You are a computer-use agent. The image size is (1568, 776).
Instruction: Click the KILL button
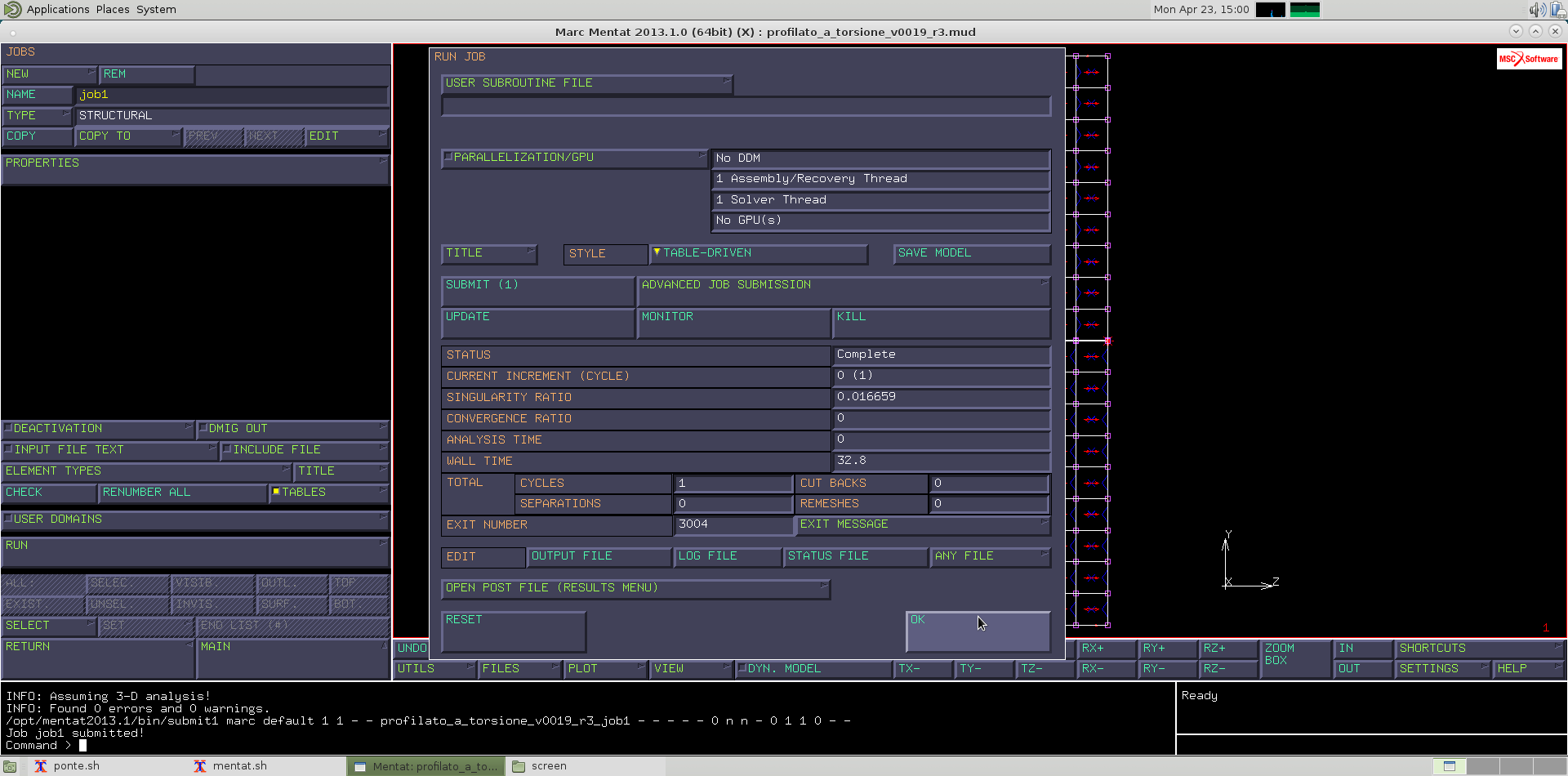coord(942,323)
